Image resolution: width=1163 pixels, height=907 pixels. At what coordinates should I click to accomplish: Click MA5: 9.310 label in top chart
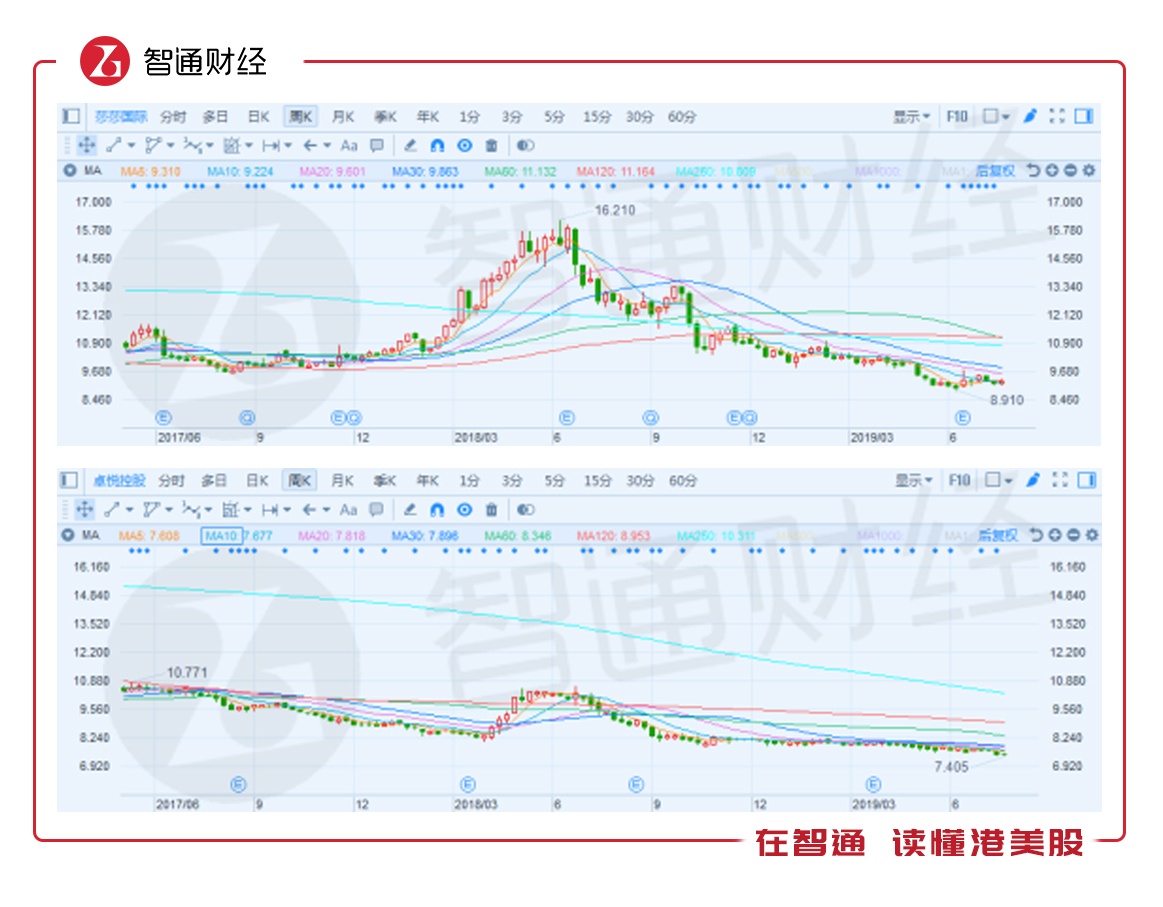coord(151,171)
